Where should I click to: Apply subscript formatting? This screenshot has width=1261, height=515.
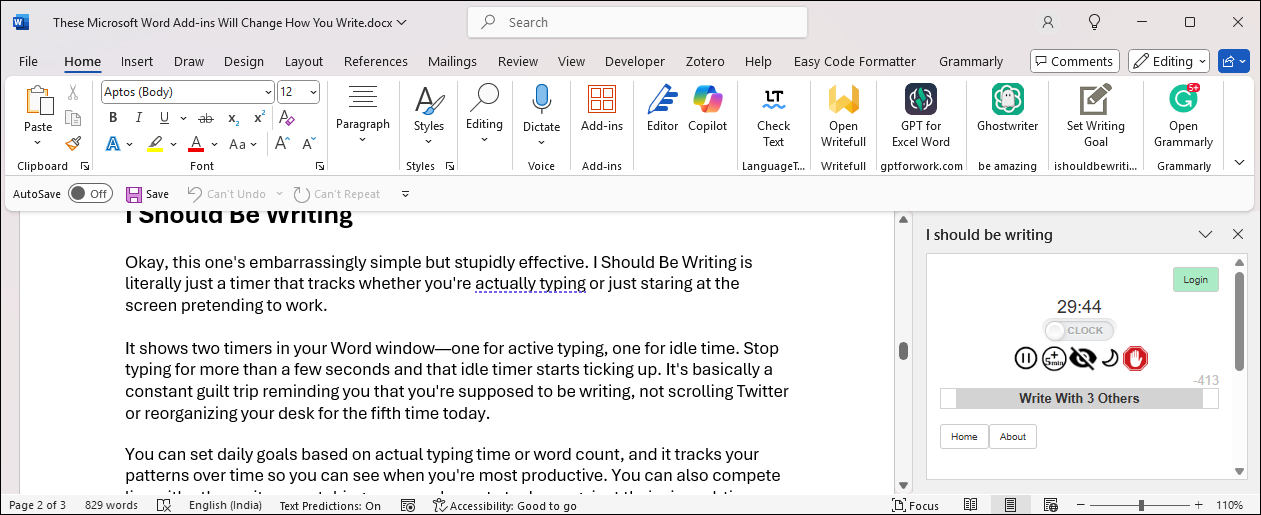pyautogui.click(x=233, y=118)
